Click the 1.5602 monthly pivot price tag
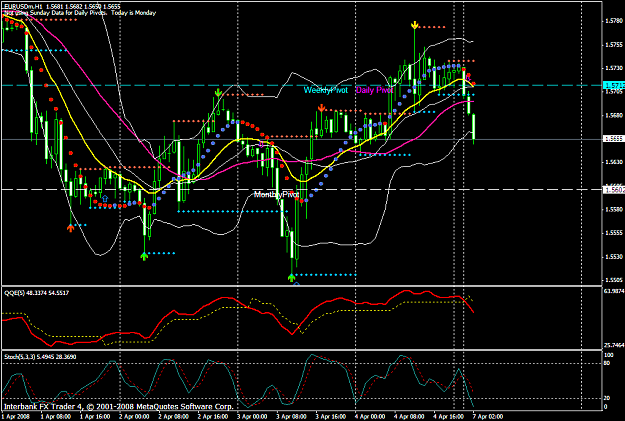The height and width of the screenshot is (421, 625). click(614, 190)
